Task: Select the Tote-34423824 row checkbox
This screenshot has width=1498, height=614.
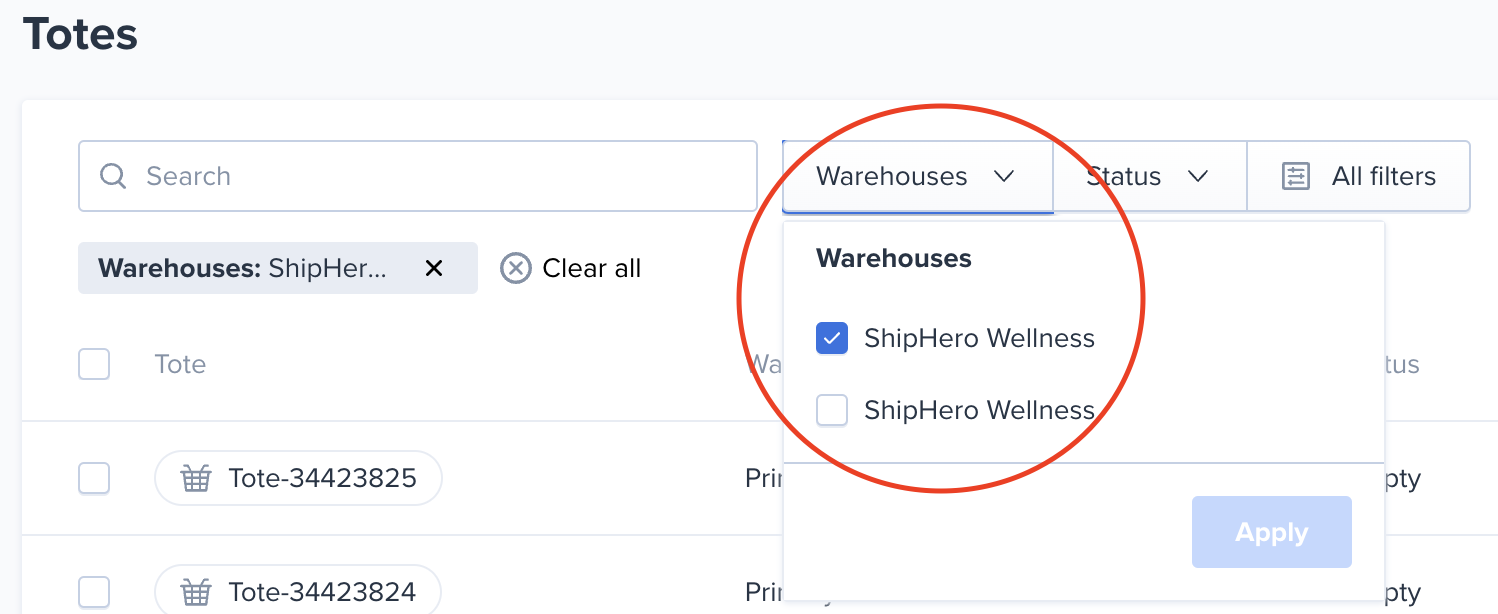Action: 94,592
